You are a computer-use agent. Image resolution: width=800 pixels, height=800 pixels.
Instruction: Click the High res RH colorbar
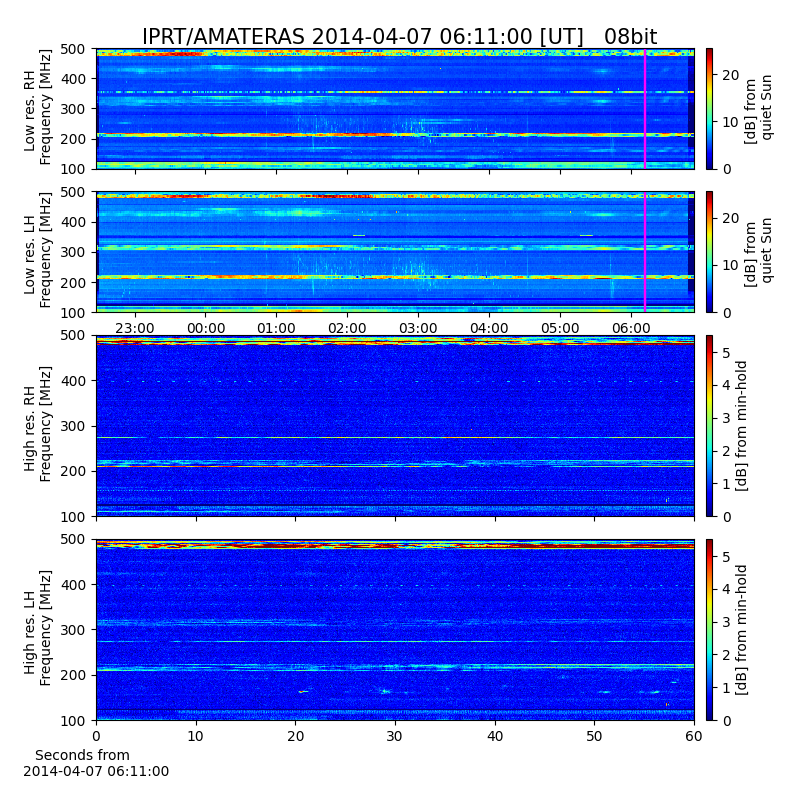(709, 426)
